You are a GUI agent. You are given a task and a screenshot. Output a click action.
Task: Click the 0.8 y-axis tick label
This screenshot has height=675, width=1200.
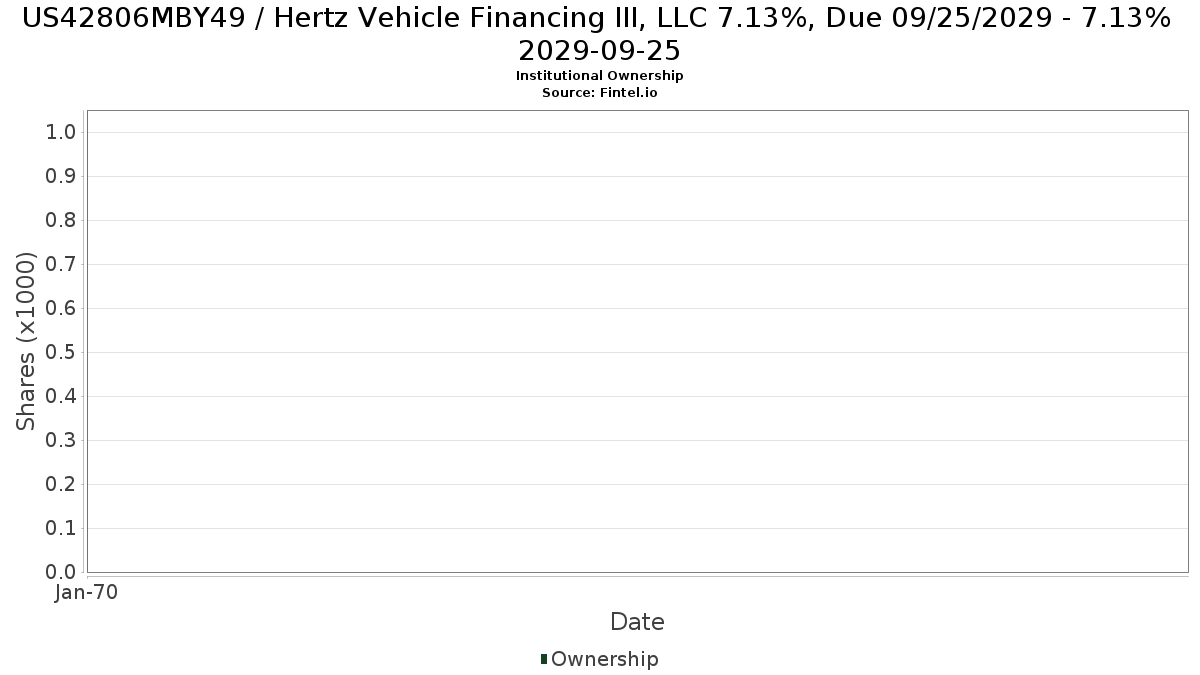[x=62, y=221]
